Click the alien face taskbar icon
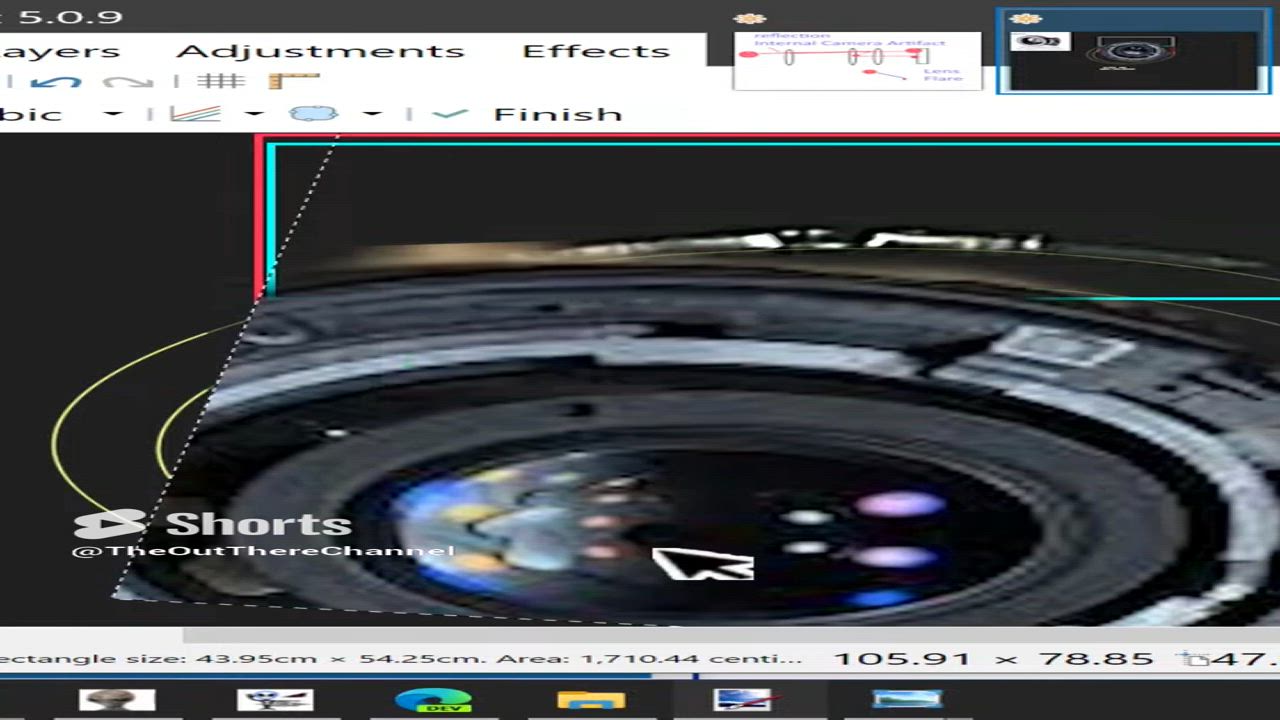Image resolution: width=1280 pixels, height=720 pixels. coord(117,701)
